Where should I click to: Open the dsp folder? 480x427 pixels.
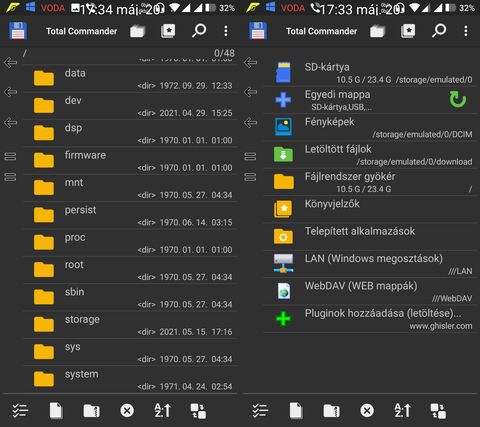[x=130, y=134]
